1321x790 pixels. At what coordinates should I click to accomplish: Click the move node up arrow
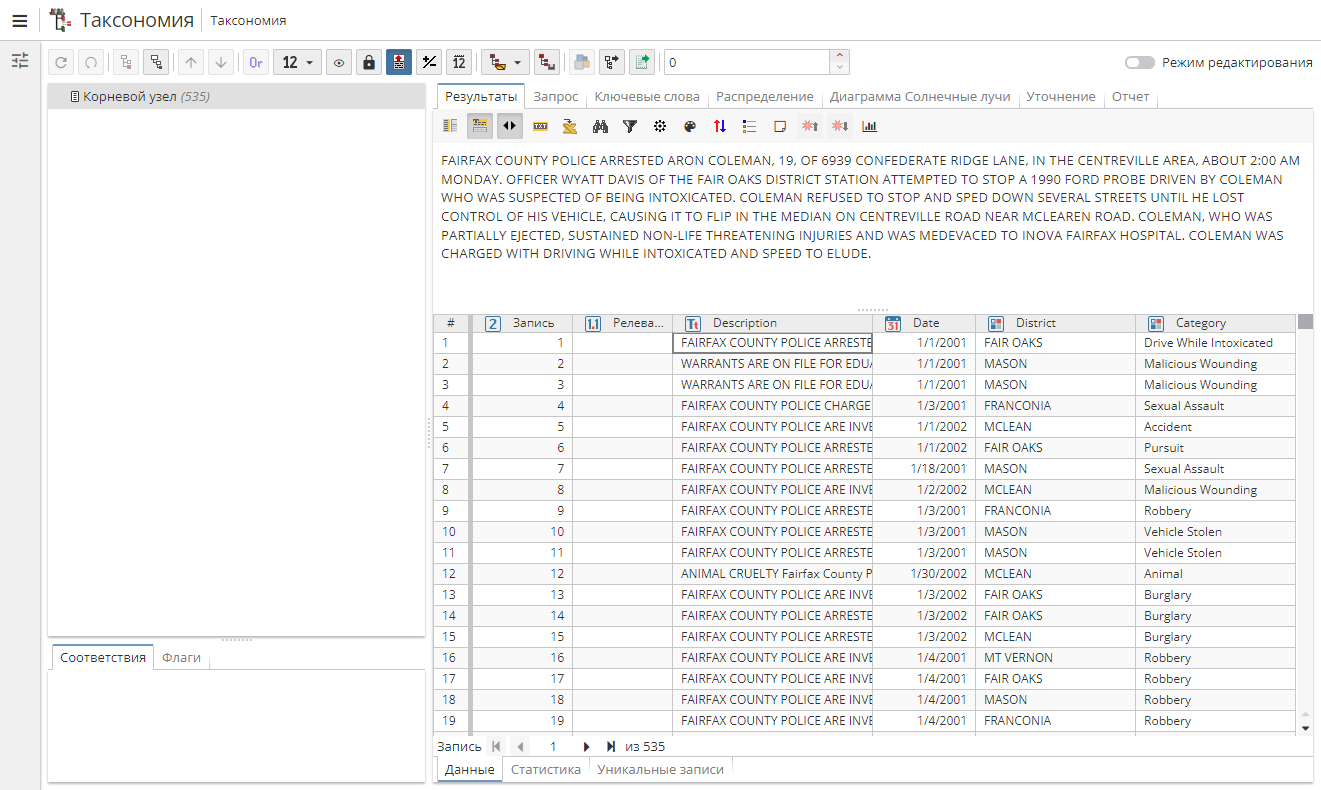point(191,62)
